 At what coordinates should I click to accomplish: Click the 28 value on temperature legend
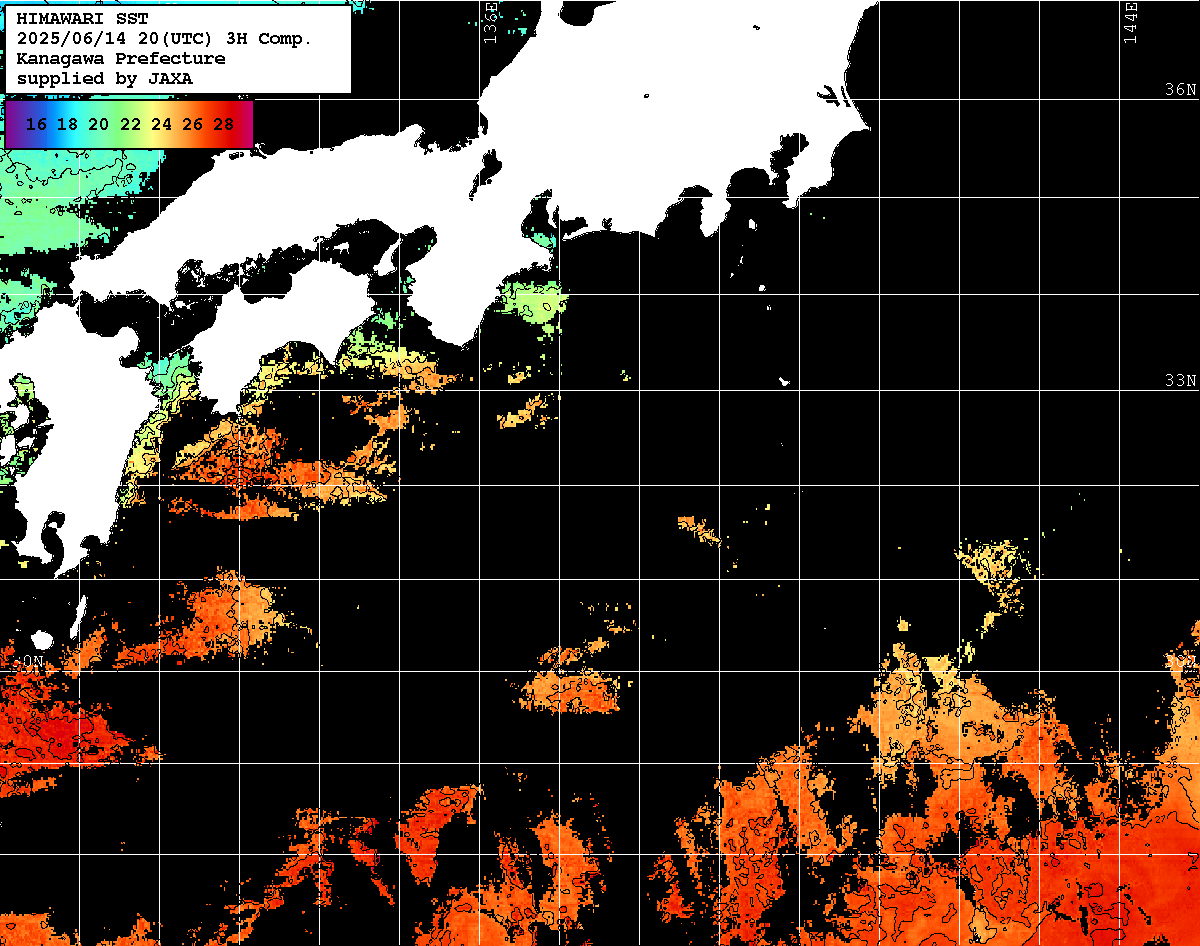point(224,125)
